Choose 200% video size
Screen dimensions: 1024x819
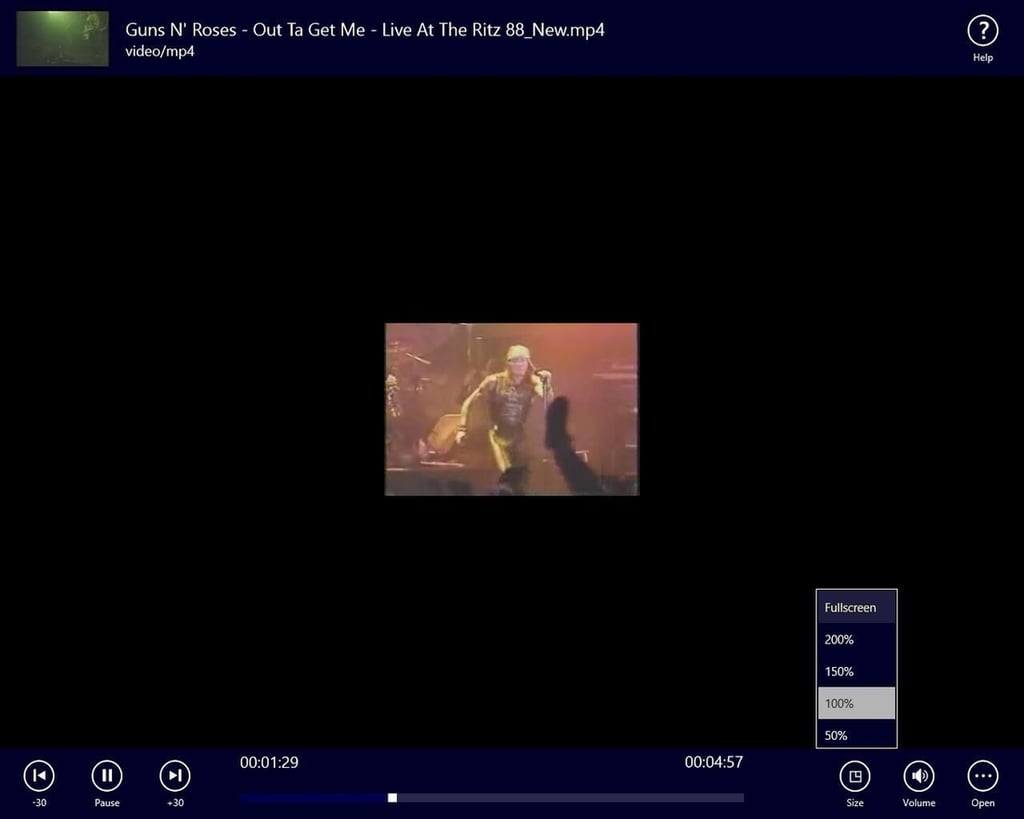(x=856, y=639)
